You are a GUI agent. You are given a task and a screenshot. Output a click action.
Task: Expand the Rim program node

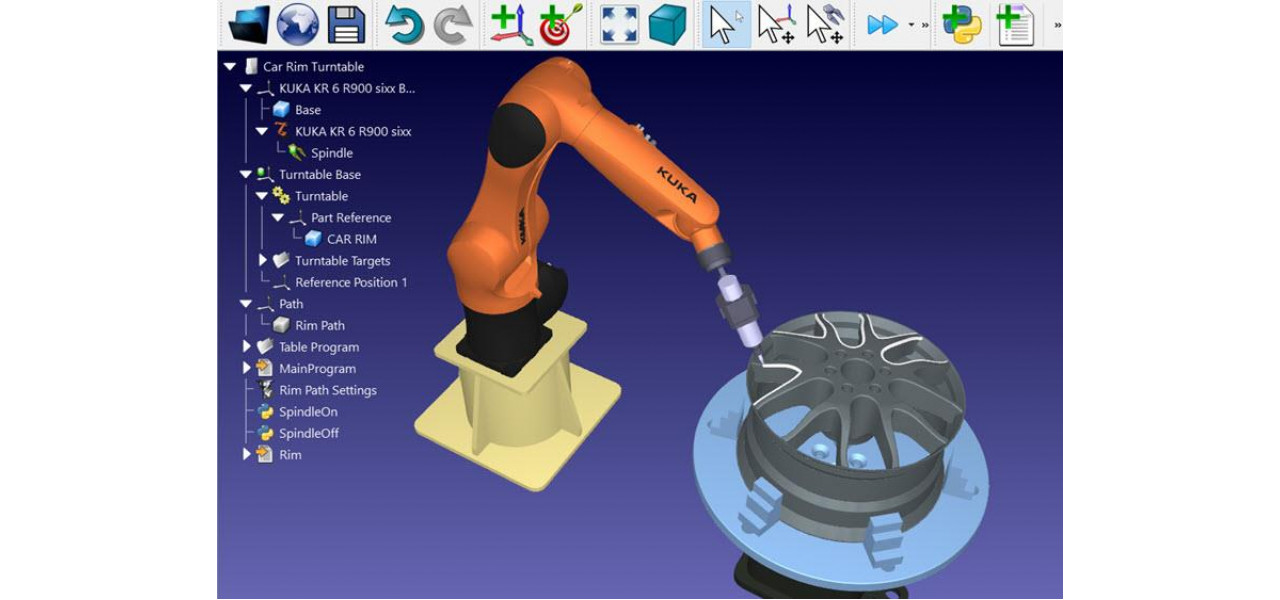click(247, 455)
